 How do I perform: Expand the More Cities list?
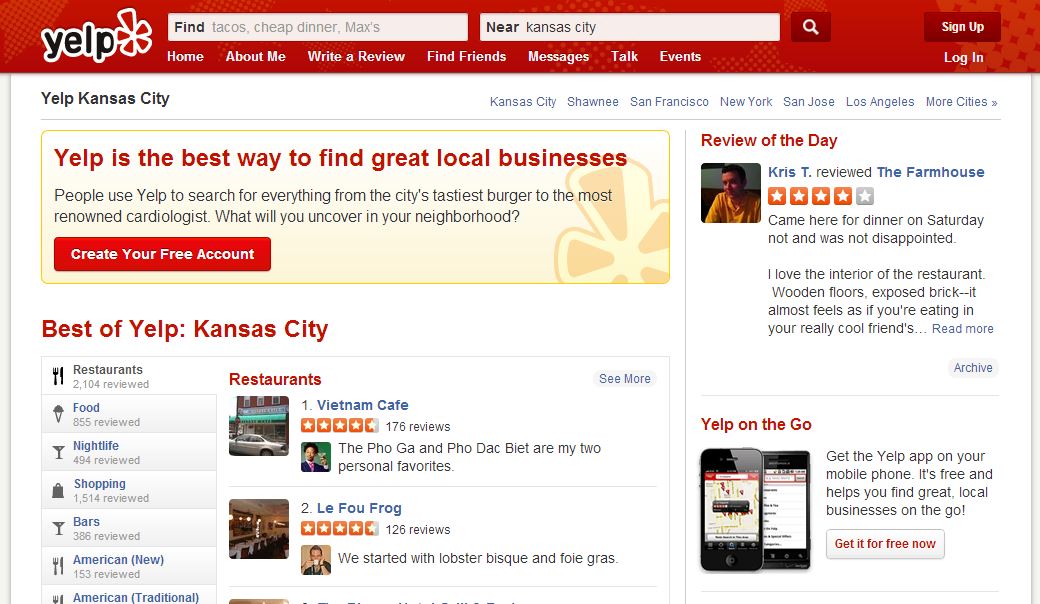tap(961, 101)
